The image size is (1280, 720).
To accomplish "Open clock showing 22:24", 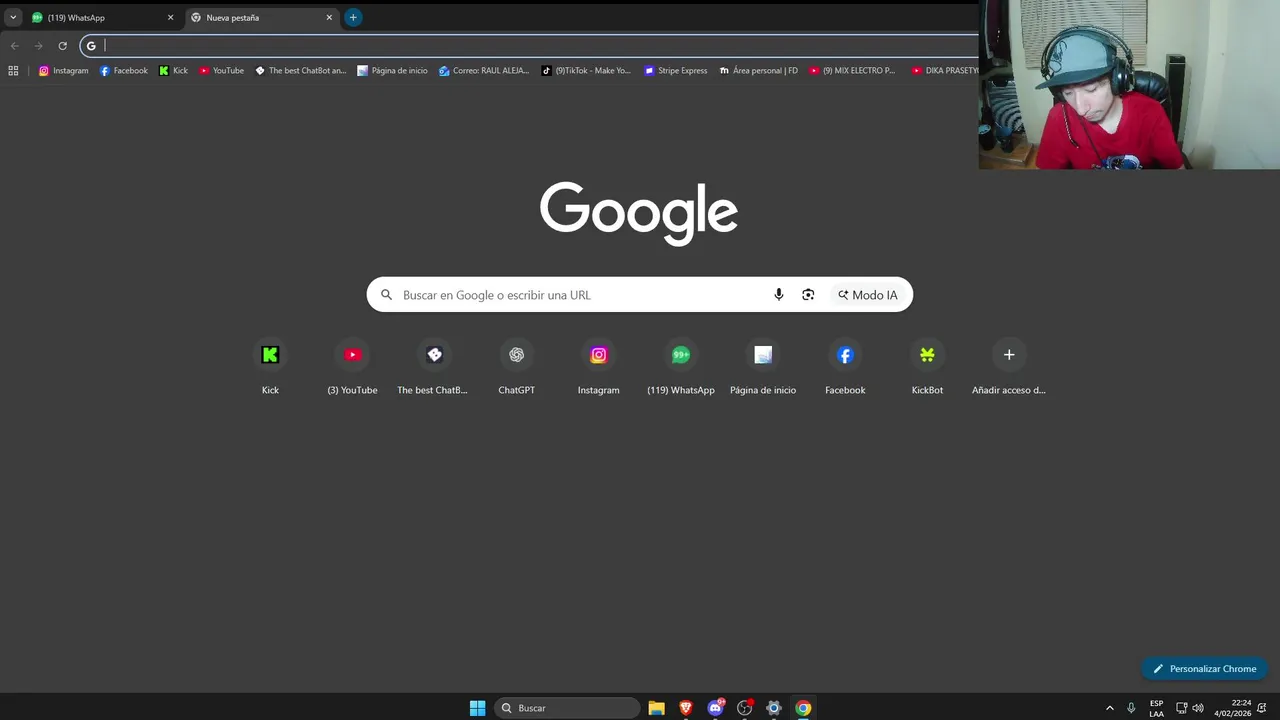I will pyautogui.click(x=1233, y=708).
